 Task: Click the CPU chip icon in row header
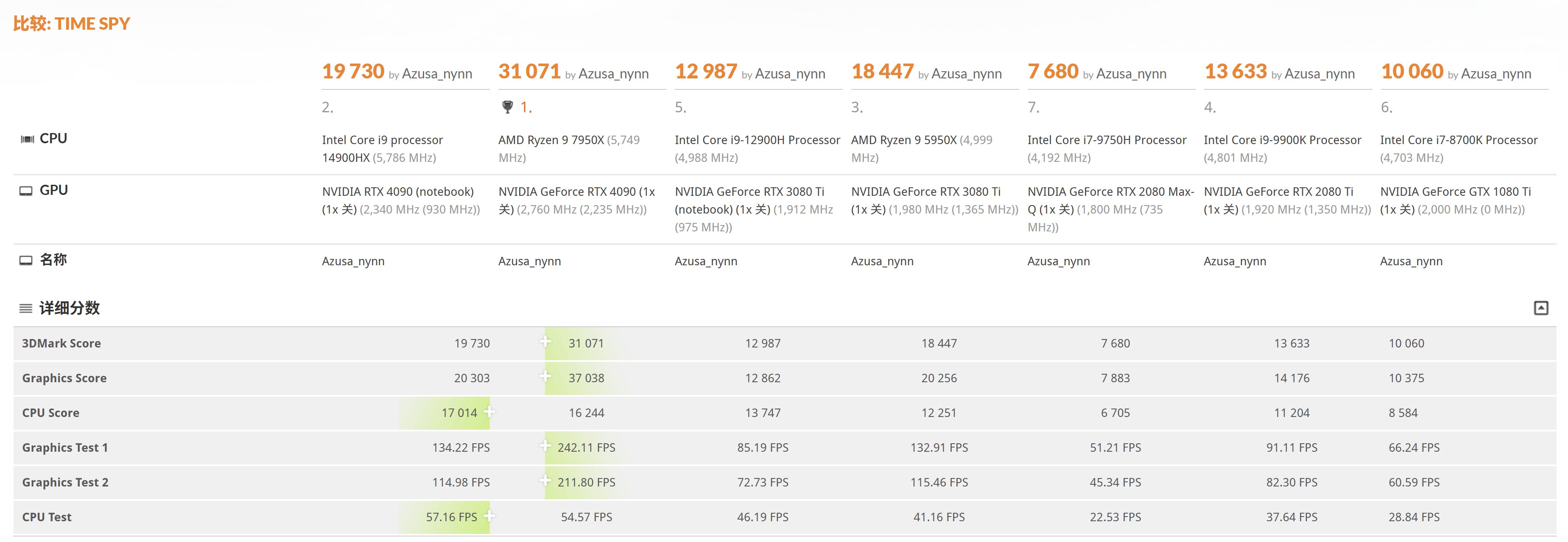pos(27,139)
